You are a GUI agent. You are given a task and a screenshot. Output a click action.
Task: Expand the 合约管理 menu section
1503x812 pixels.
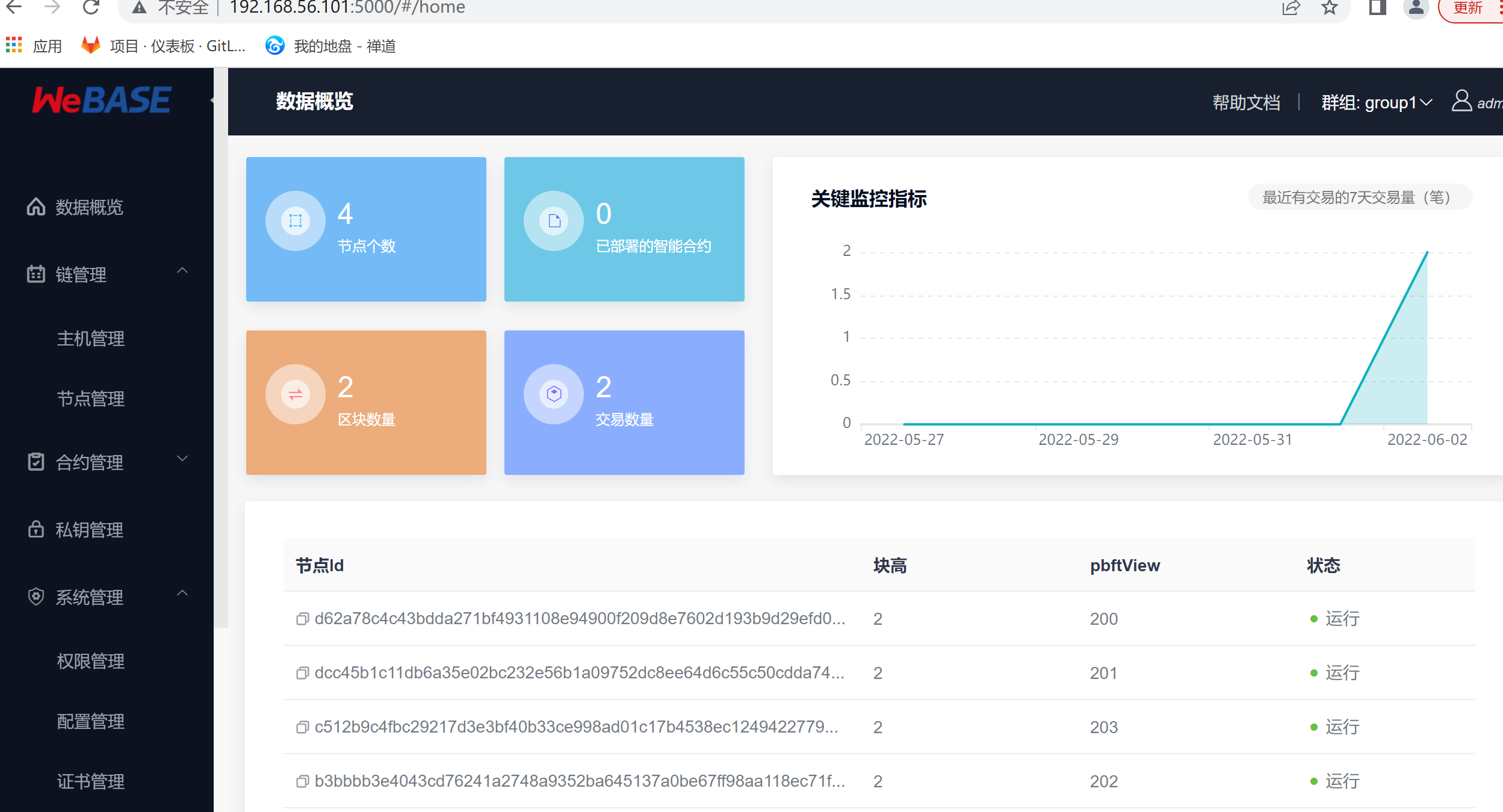182,459
